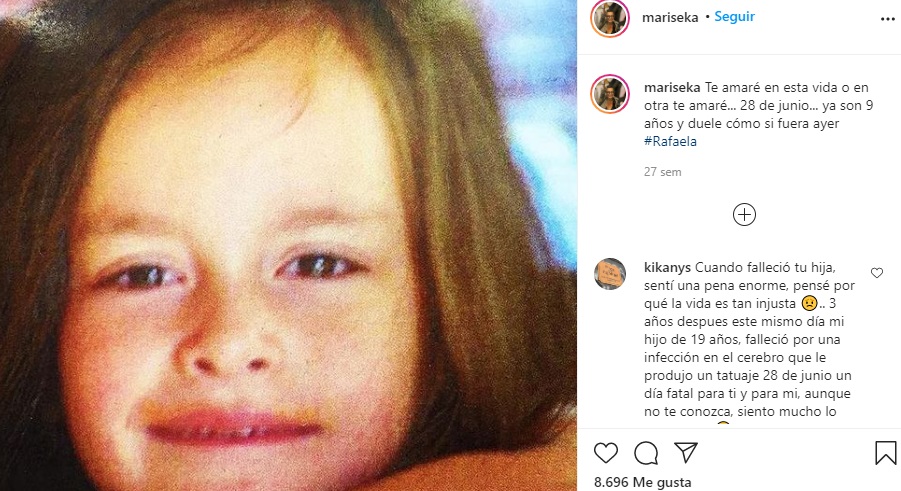Open comments via speech bubble icon
Image resolution: width=901 pixels, height=491 pixels.
click(646, 453)
